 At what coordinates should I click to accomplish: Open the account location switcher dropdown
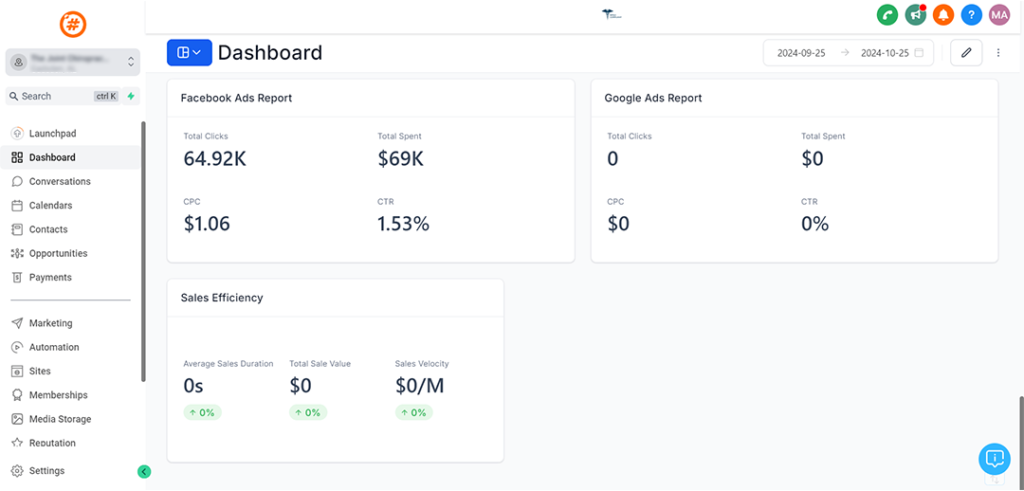click(x=72, y=62)
